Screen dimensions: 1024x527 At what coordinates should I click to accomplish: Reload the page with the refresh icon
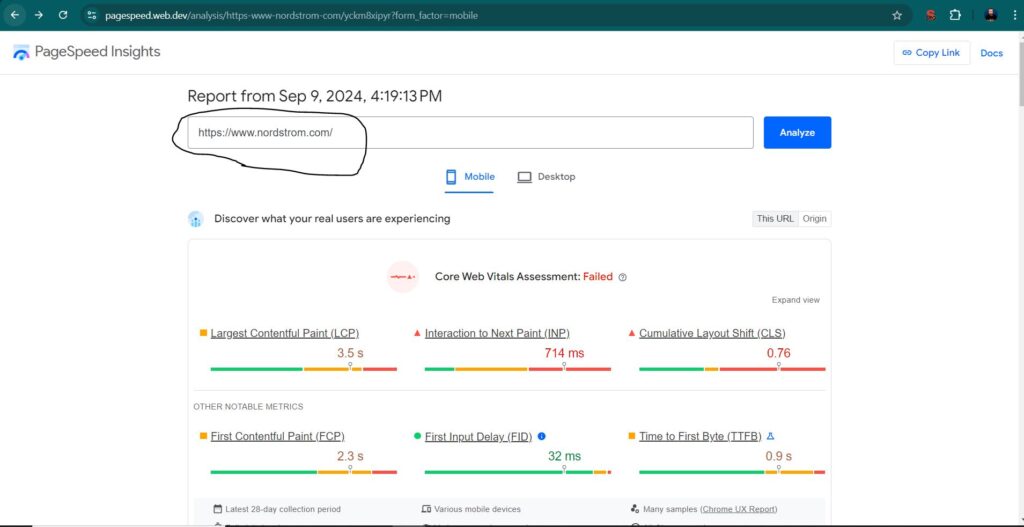tap(63, 15)
